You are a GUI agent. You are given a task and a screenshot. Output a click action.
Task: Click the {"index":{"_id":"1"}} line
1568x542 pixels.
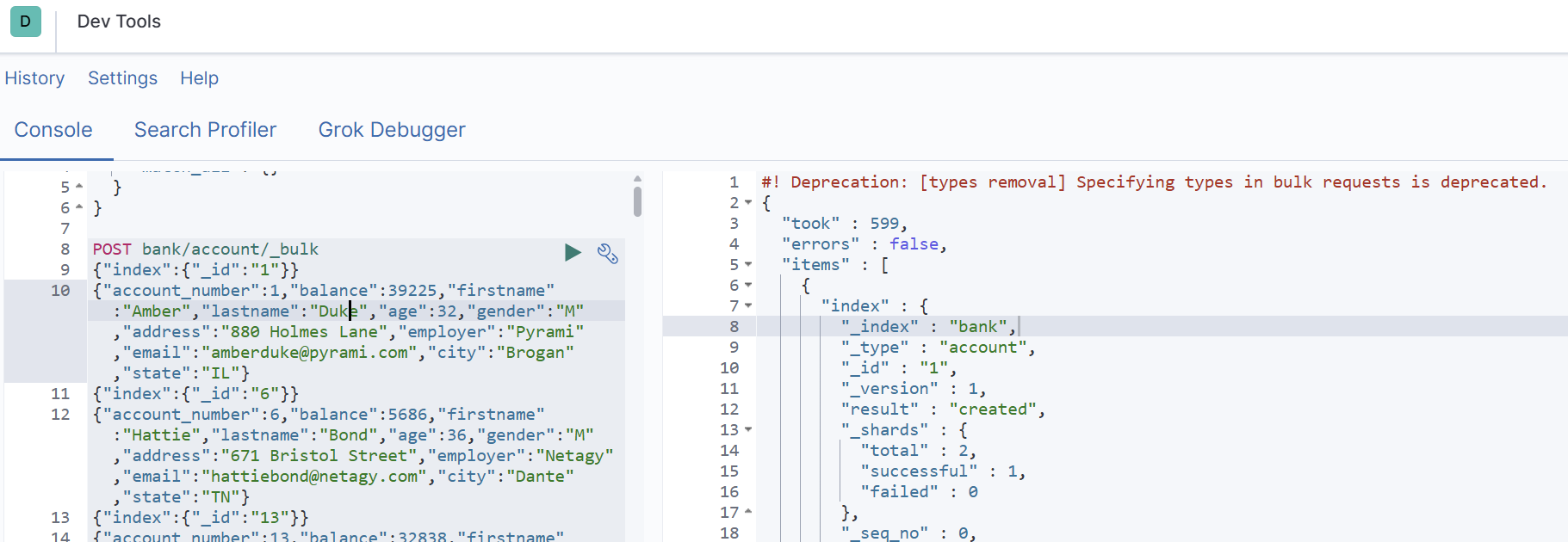click(x=195, y=270)
